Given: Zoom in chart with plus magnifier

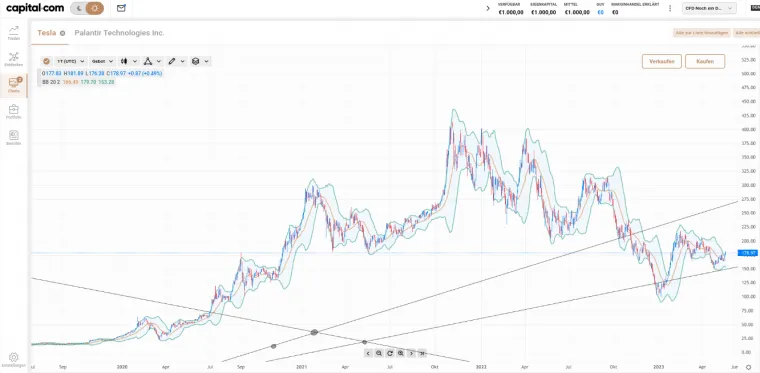Looking at the screenshot, I should pos(401,353).
